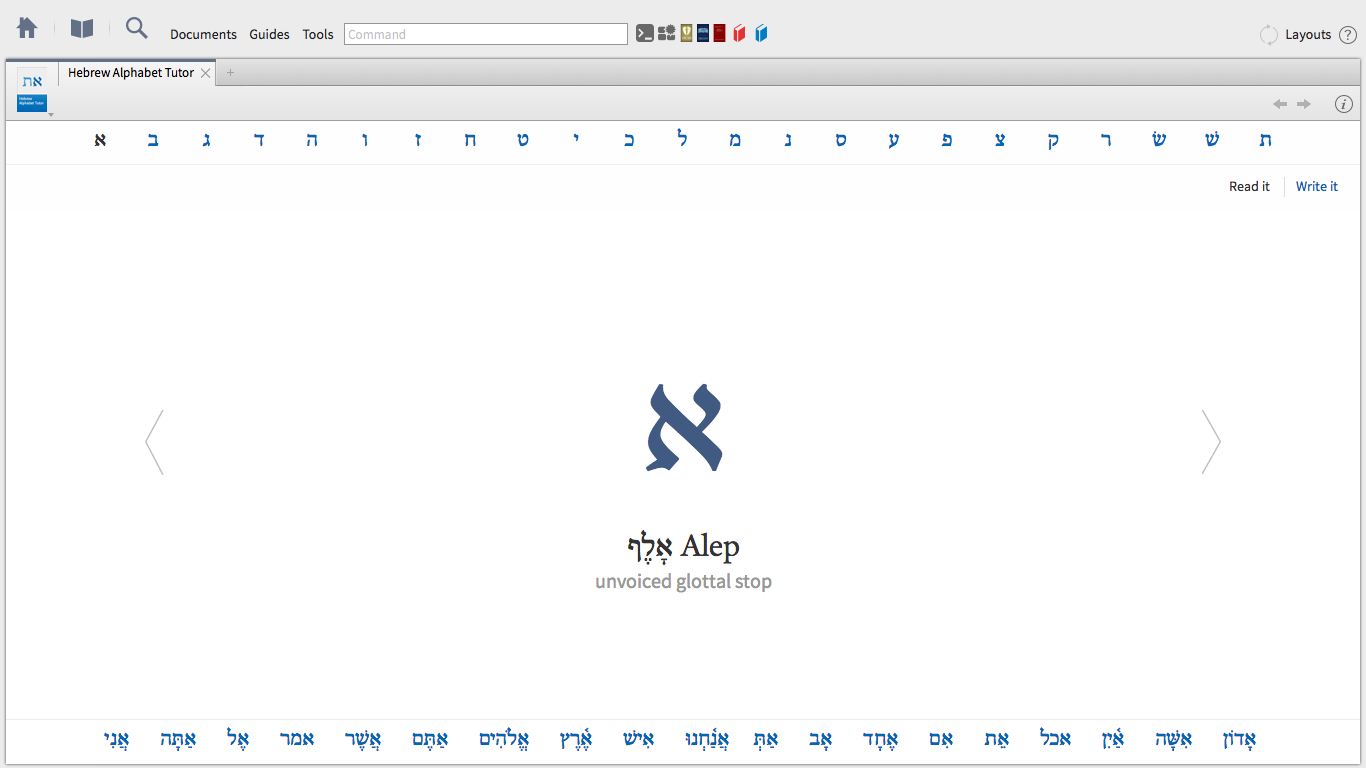
Task: Open the red book resource icon
Action: [740, 33]
